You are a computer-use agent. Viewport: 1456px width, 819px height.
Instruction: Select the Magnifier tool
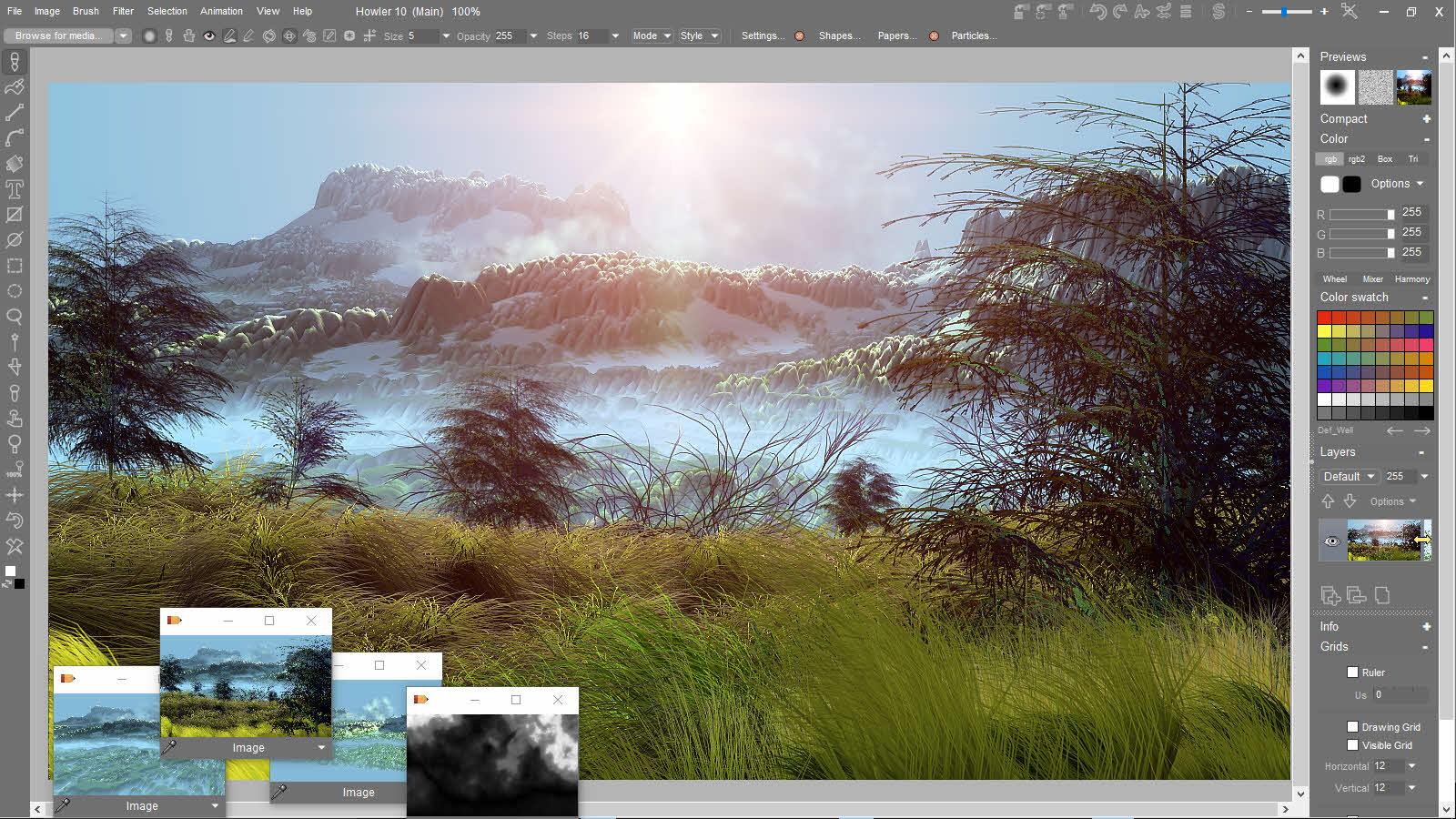(14, 317)
